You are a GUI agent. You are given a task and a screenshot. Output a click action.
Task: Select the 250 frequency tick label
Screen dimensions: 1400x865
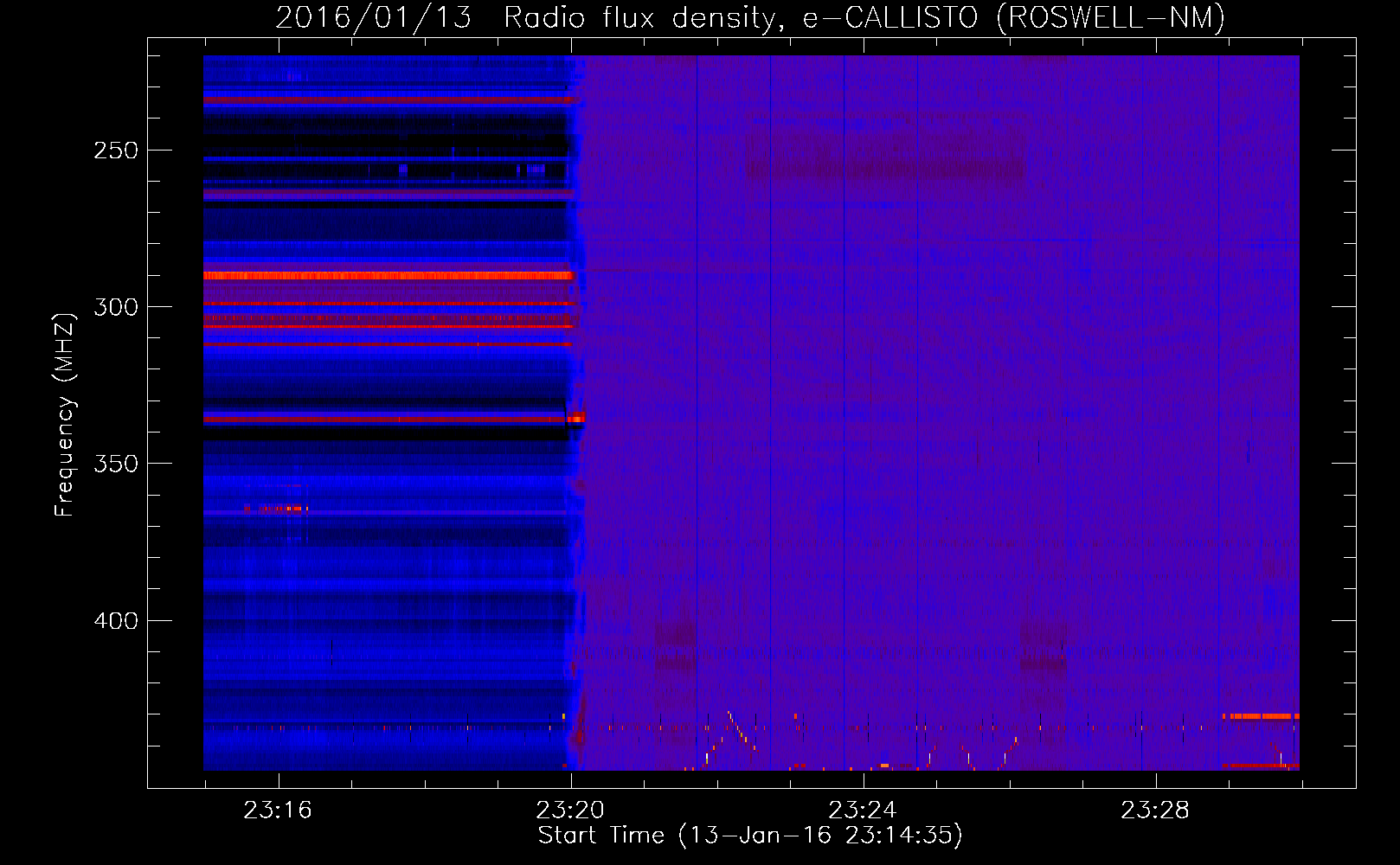coord(116,151)
